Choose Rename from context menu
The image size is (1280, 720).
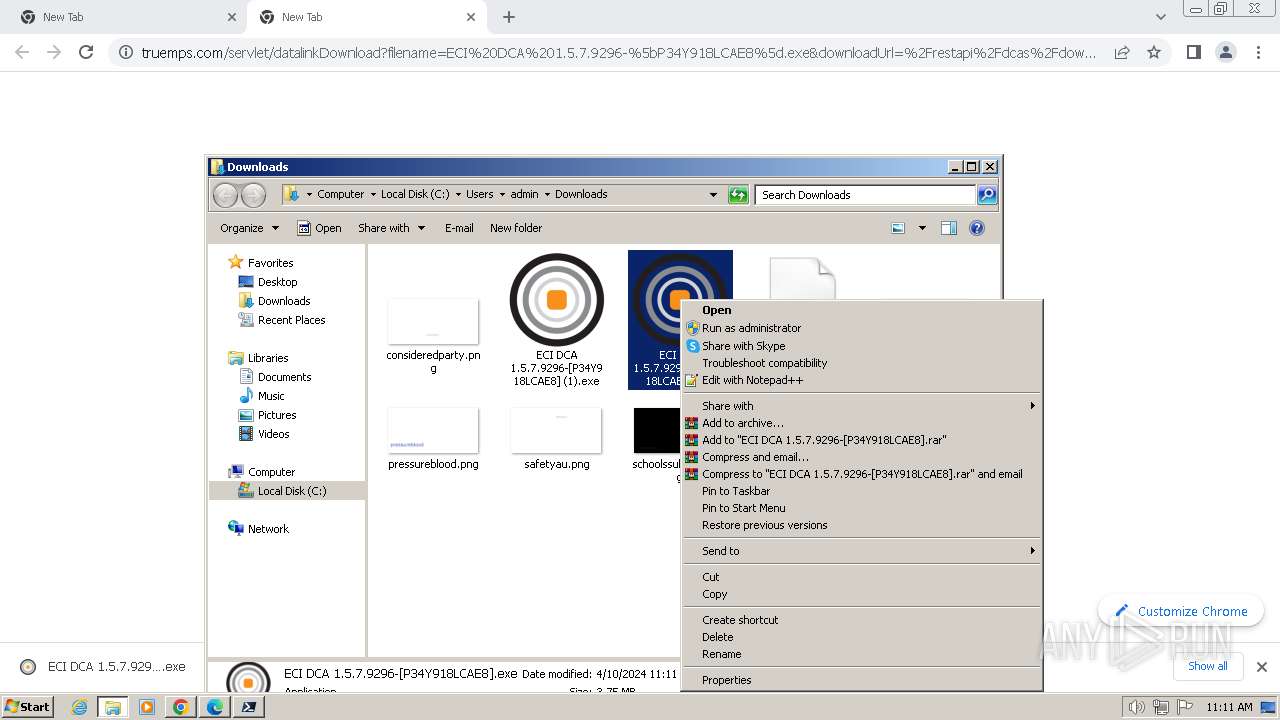click(721, 654)
